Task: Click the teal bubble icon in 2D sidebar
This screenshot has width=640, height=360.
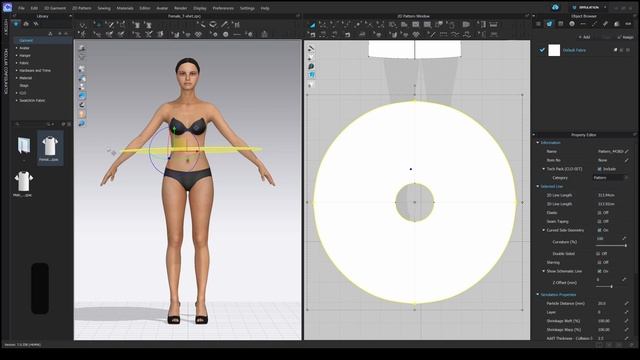Action: (311, 66)
